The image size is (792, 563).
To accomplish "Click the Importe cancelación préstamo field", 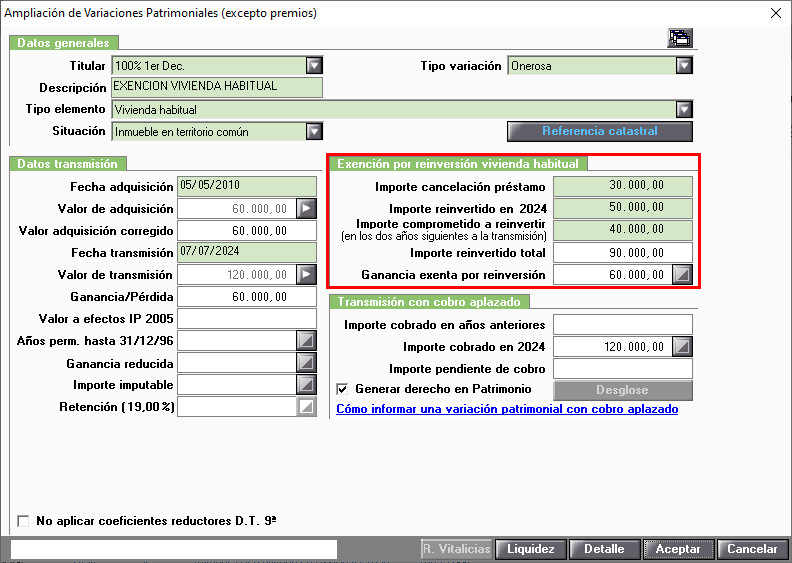I will (623, 186).
